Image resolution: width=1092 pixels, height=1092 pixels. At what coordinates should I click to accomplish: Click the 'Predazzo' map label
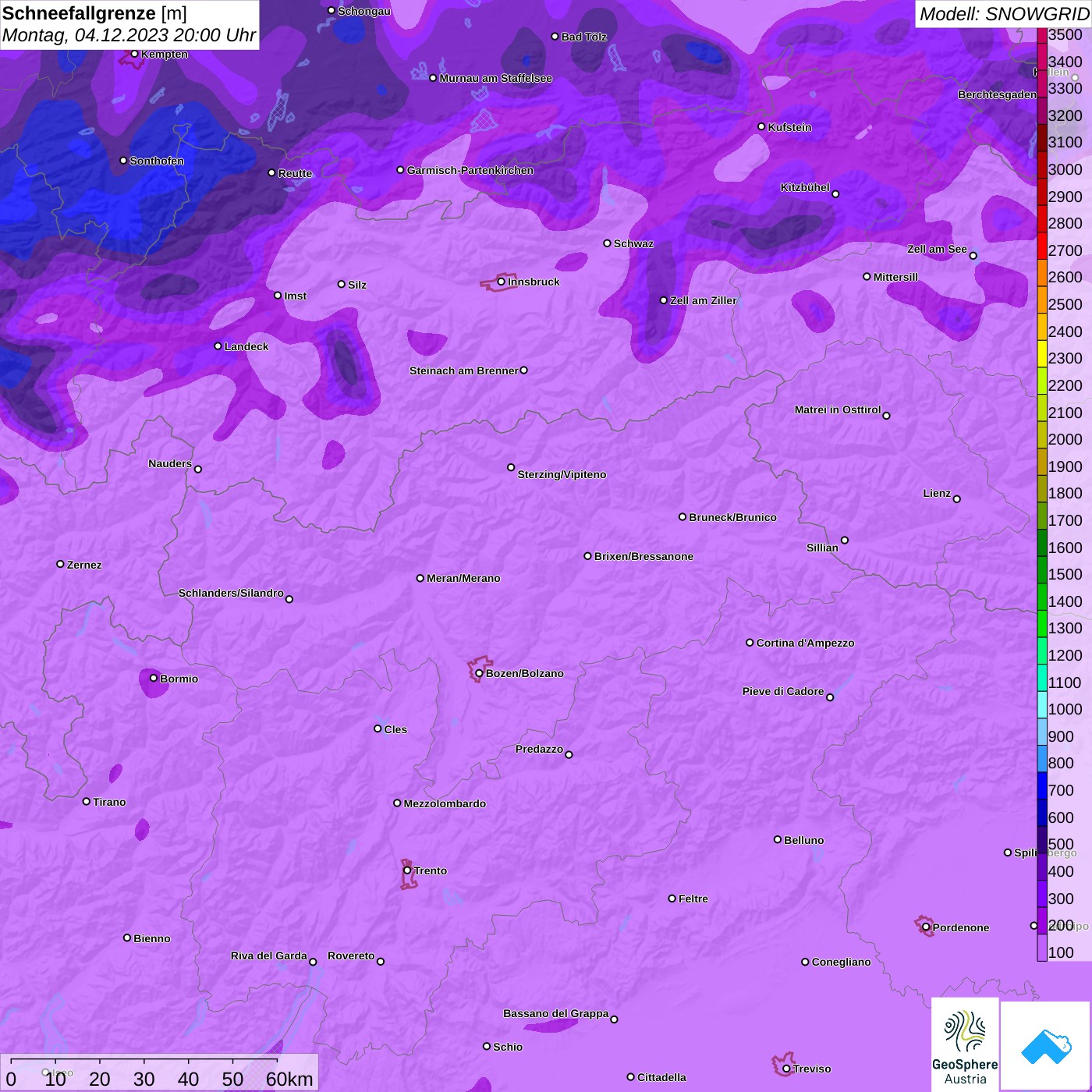(x=539, y=749)
